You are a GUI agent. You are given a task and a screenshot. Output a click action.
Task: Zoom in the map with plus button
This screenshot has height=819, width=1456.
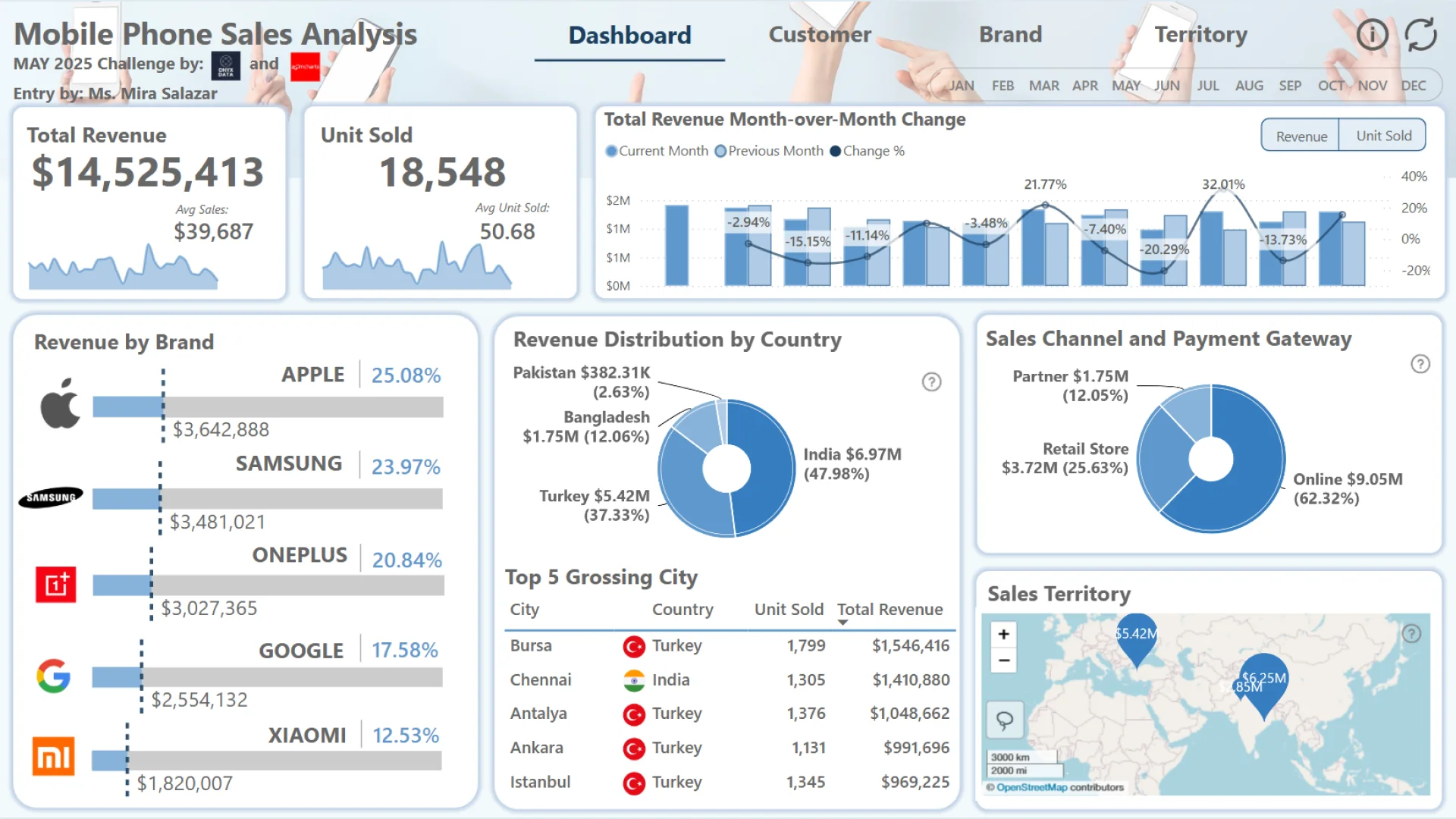(x=1003, y=634)
